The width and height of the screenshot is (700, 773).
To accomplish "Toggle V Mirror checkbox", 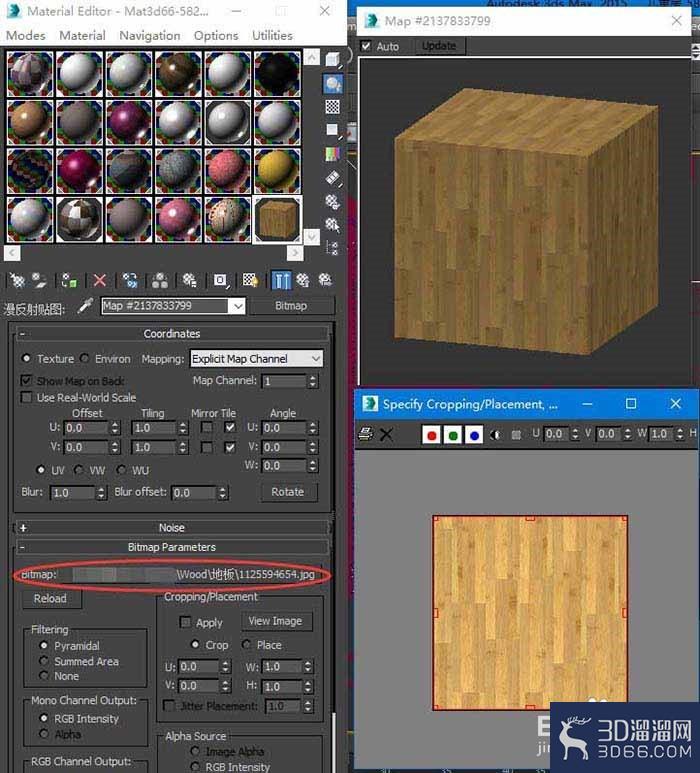I will 207,447.
